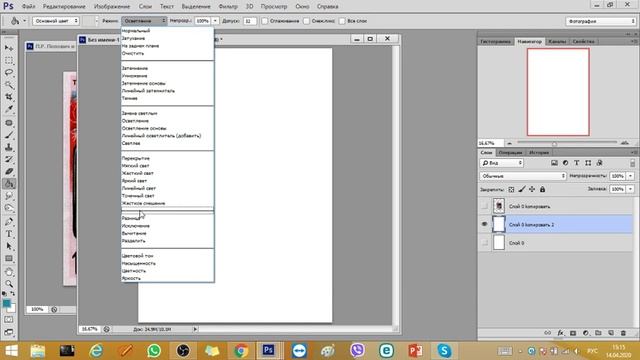Screen dimensions: 640x360
Task: Add a layer style with fx icon
Action: (x=560, y=333)
